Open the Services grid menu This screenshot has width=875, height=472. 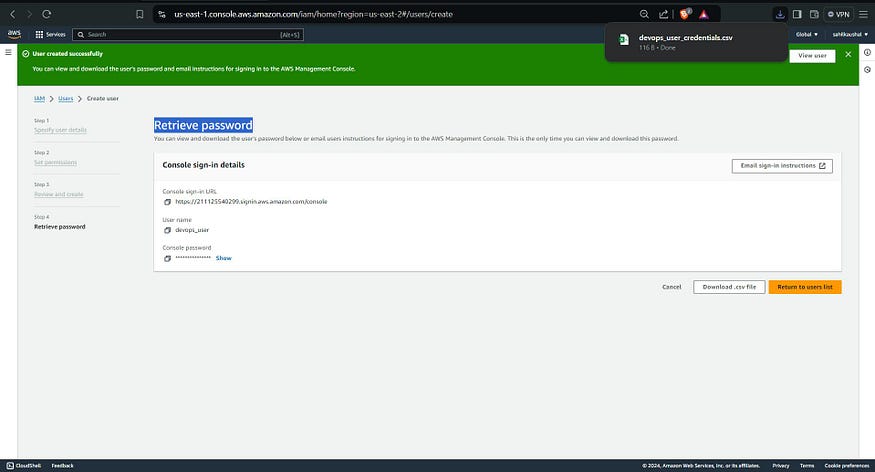[50, 35]
